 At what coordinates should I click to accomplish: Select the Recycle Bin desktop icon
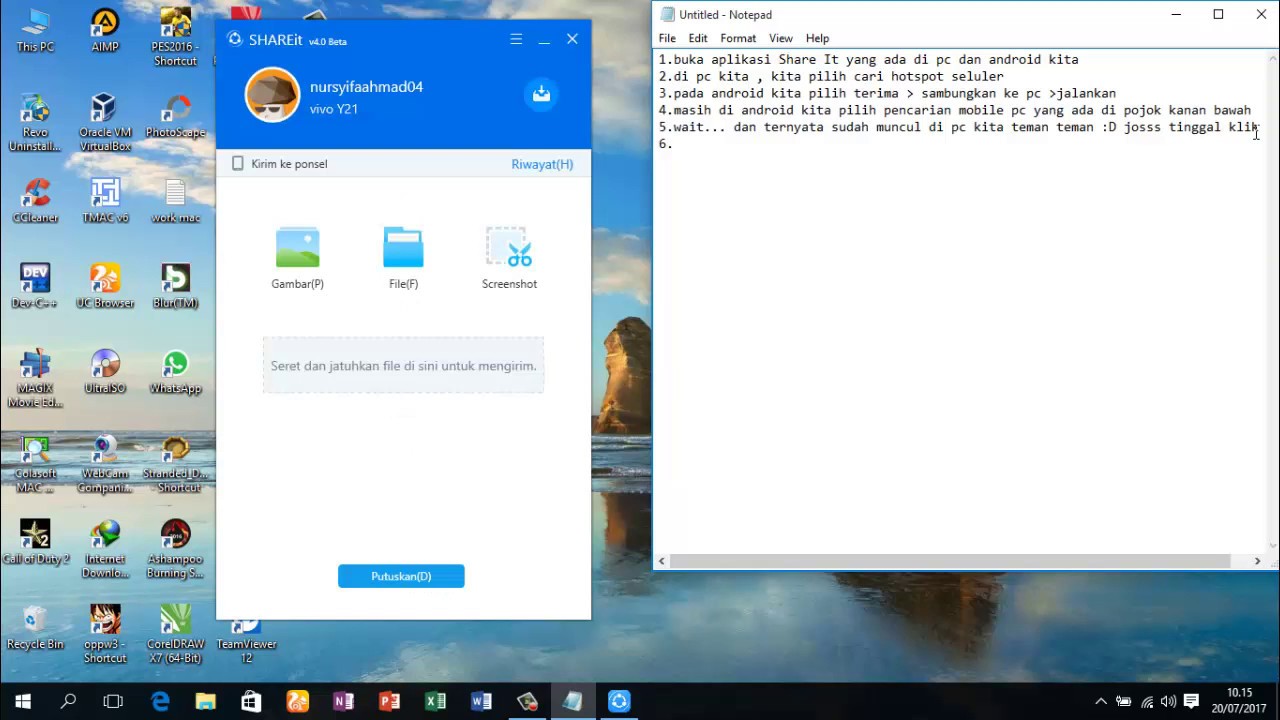pyautogui.click(x=35, y=627)
